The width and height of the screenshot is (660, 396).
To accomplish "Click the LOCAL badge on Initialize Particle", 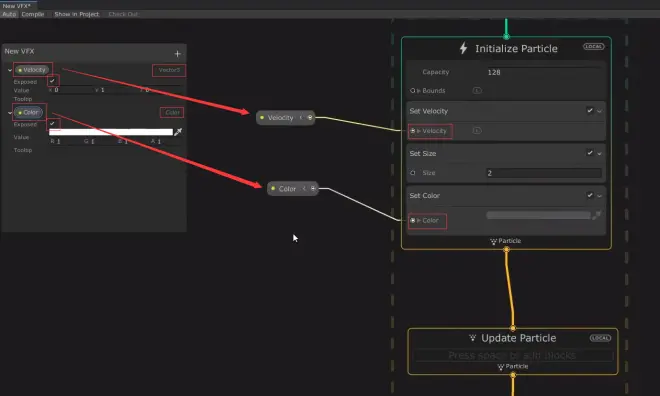I will pos(593,46).
